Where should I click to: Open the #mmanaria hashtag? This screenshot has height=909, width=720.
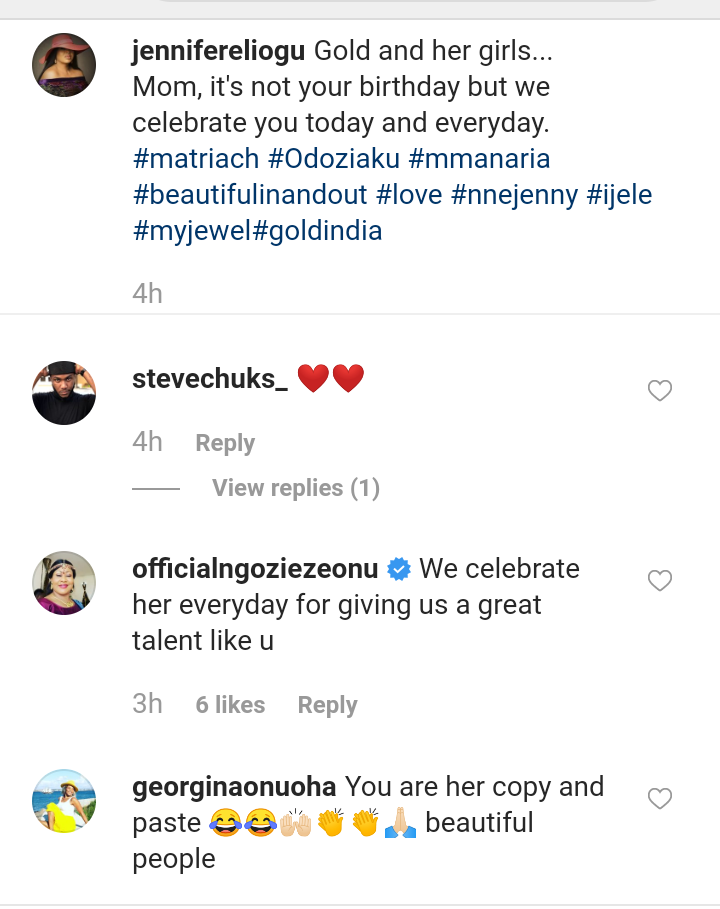(x=480, y=159)
